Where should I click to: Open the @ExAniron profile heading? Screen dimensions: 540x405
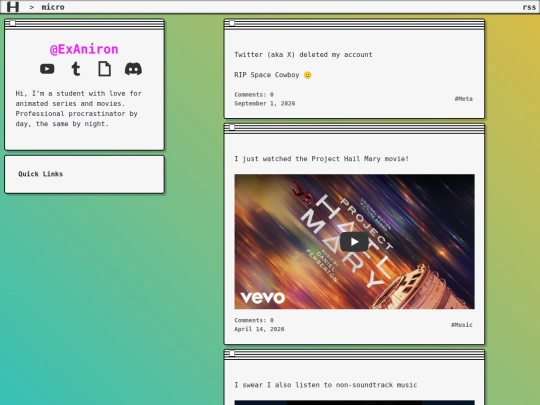(84, 50)
